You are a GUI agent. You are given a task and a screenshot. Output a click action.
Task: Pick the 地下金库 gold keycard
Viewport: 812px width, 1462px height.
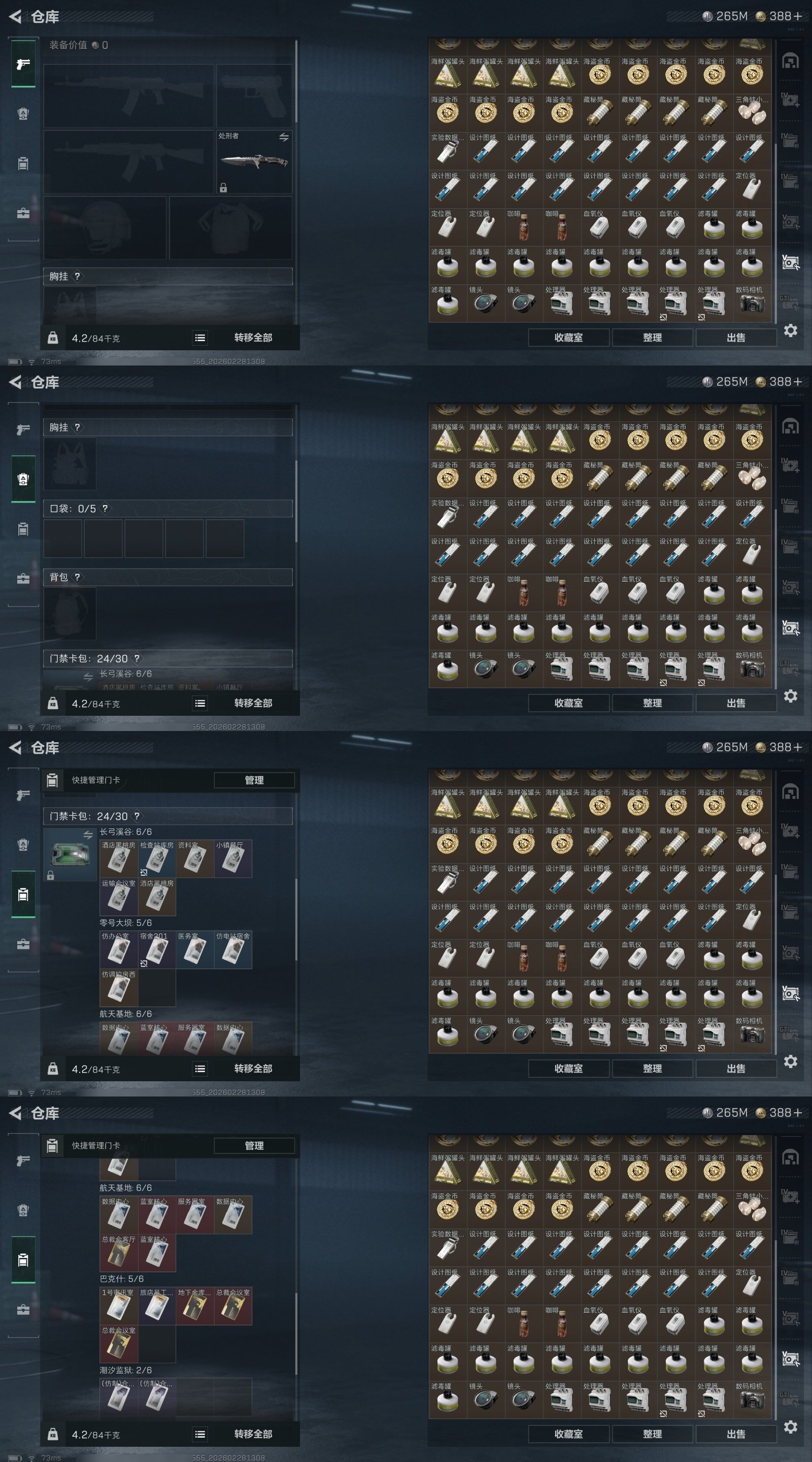coord(195,1306)
